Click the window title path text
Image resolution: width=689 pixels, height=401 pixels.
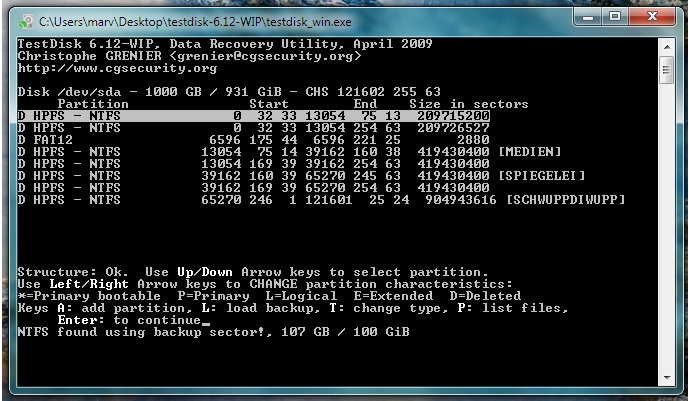pos(195,22)
